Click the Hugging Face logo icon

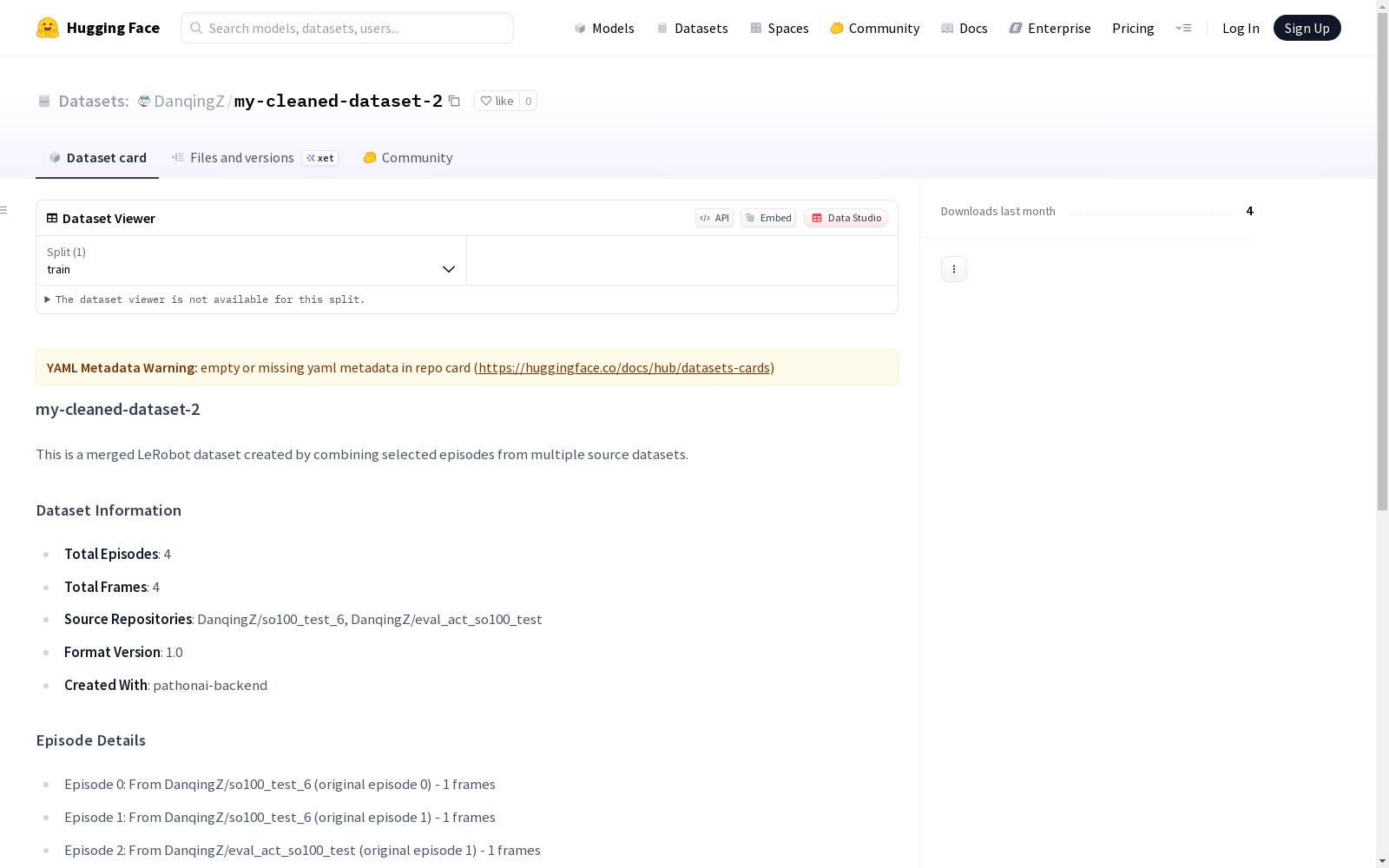tap(48, 28)
